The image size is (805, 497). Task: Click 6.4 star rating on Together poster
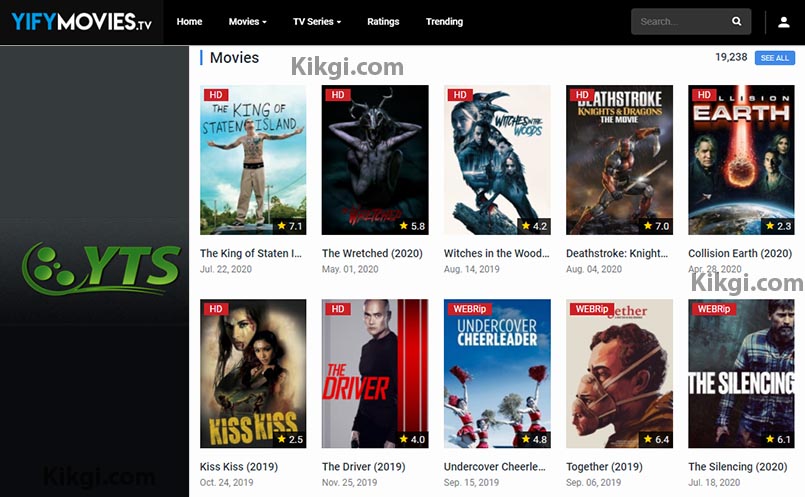click(x=657, y=439)
